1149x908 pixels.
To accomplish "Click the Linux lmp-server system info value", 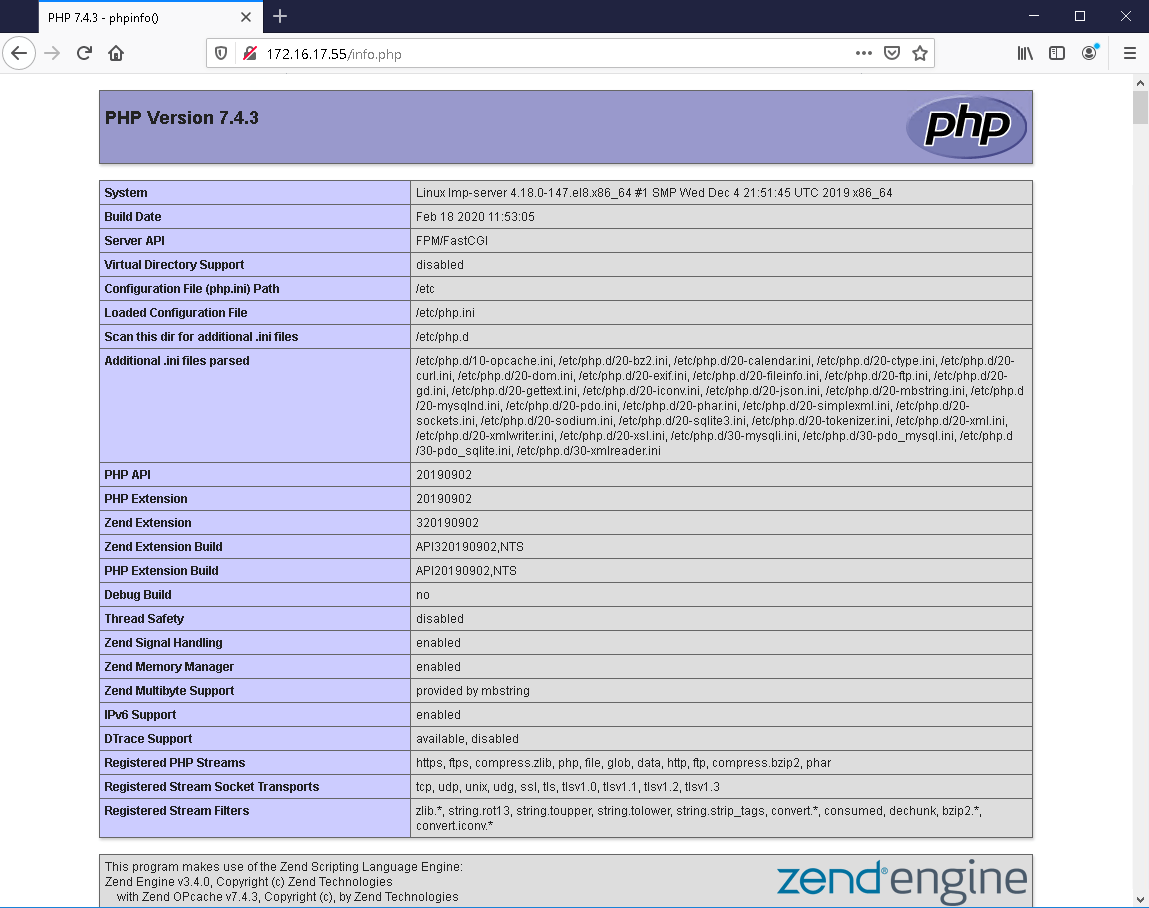I will coord(654,193).
